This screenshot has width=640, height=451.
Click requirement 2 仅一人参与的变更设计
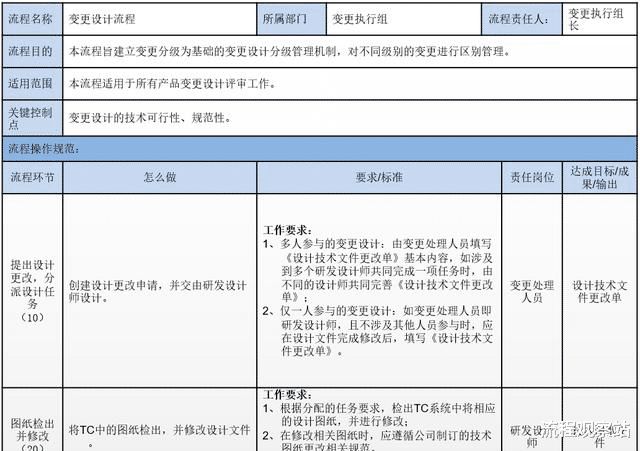click(378, 331)
